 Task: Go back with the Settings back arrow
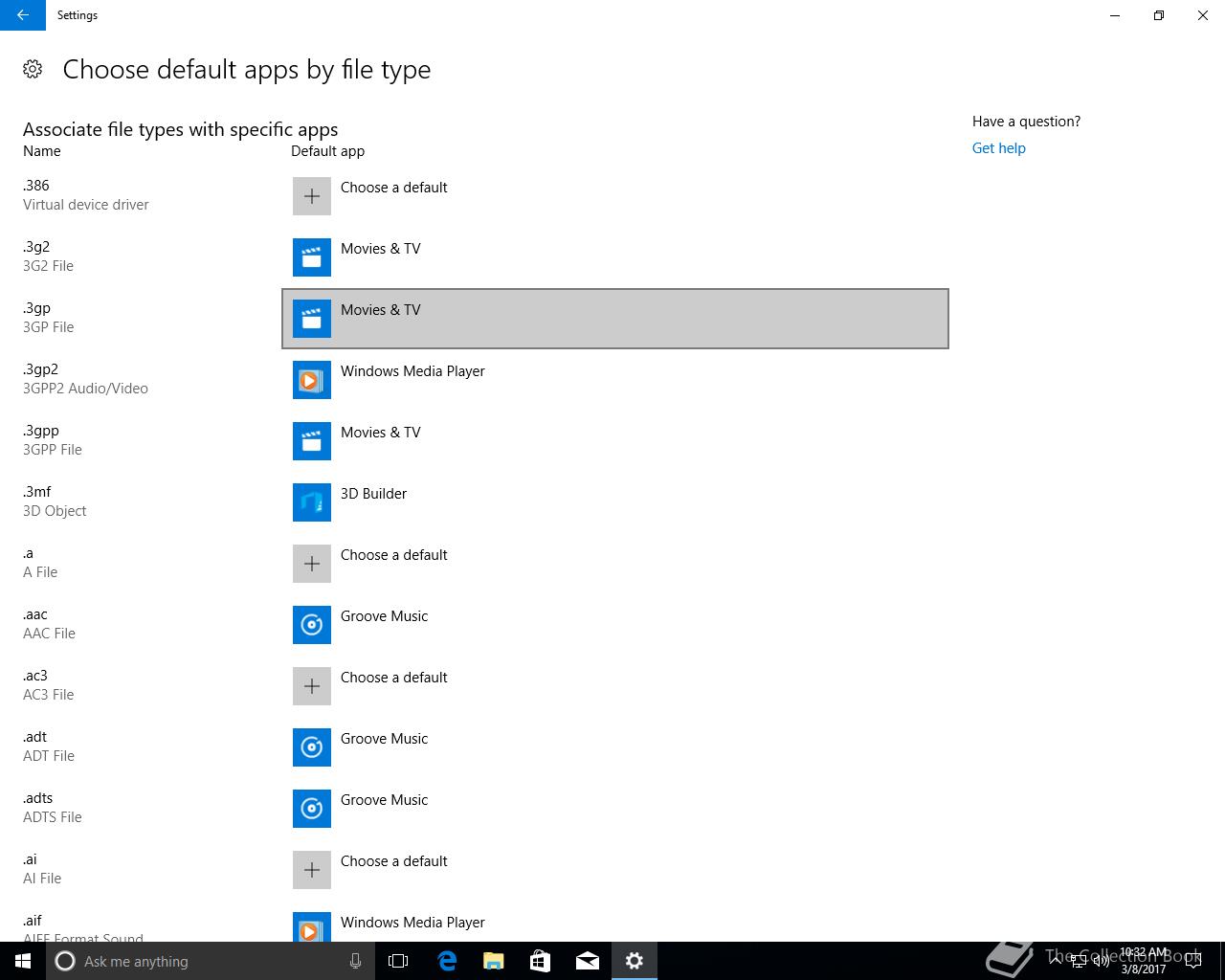(x=23, y=15)
